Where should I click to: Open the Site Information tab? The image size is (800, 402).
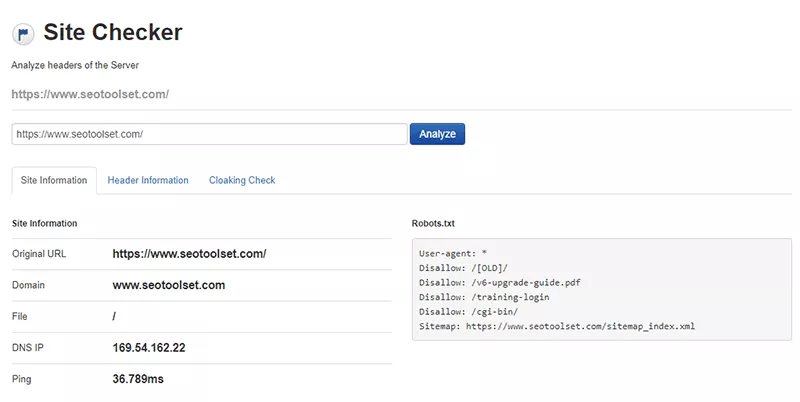pos(54,180)
